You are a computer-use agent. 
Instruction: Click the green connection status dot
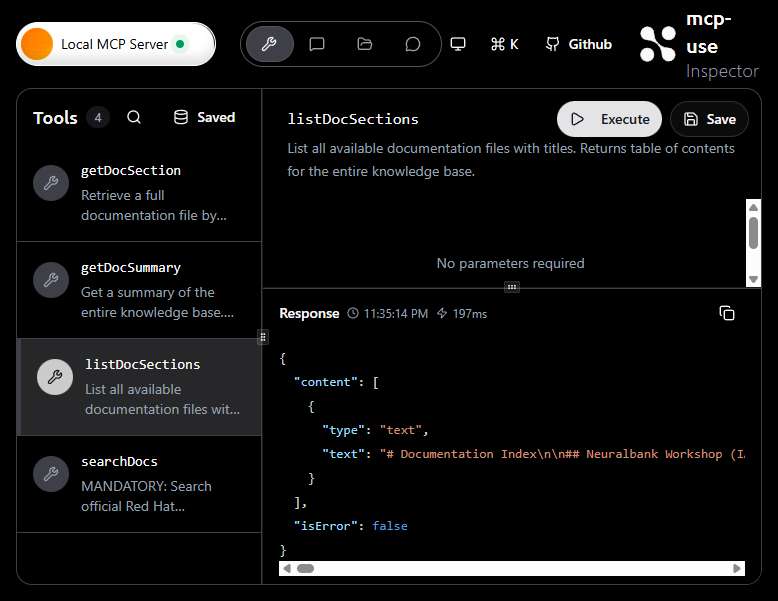coord(180,44)
